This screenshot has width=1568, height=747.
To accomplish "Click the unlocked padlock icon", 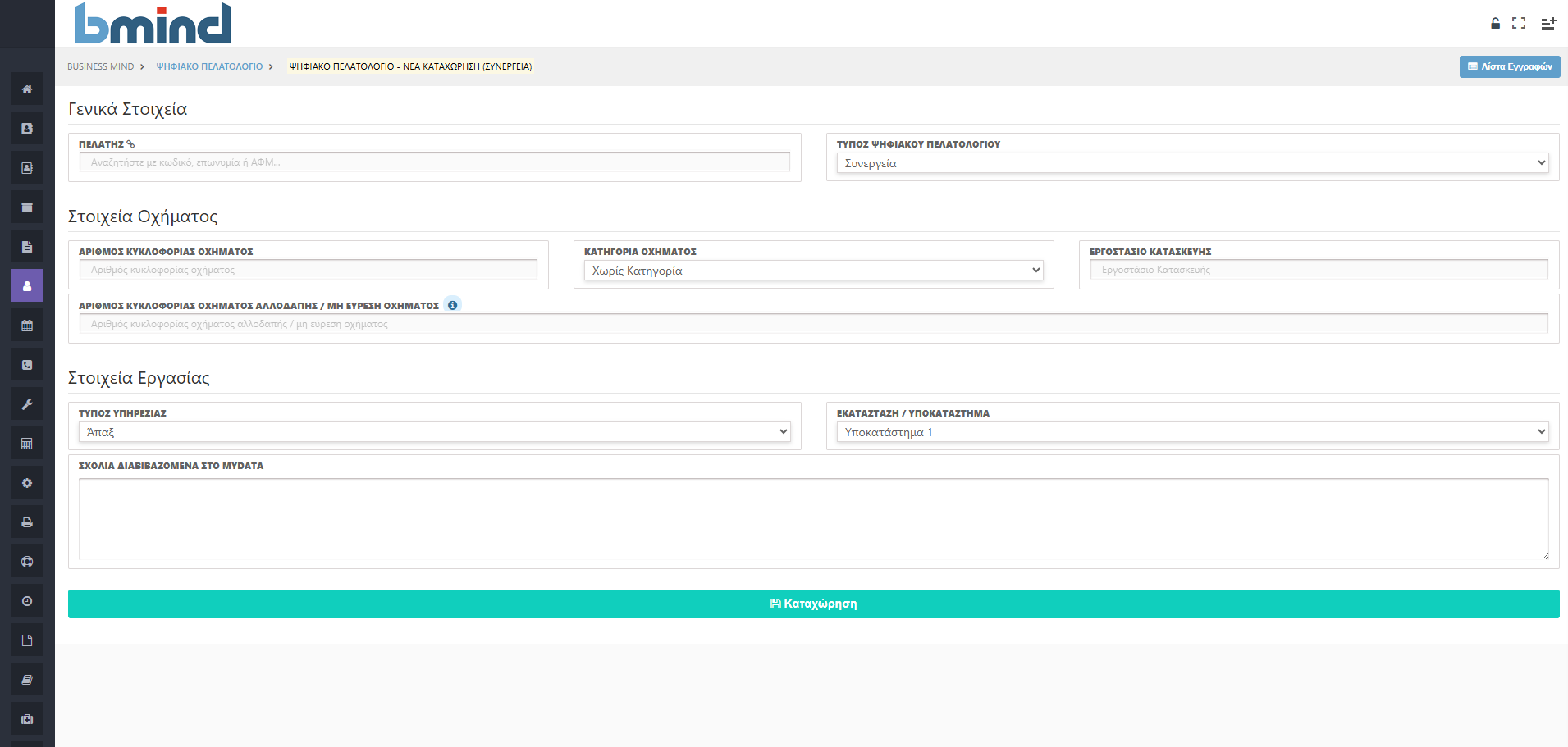I will [1495, 24].
